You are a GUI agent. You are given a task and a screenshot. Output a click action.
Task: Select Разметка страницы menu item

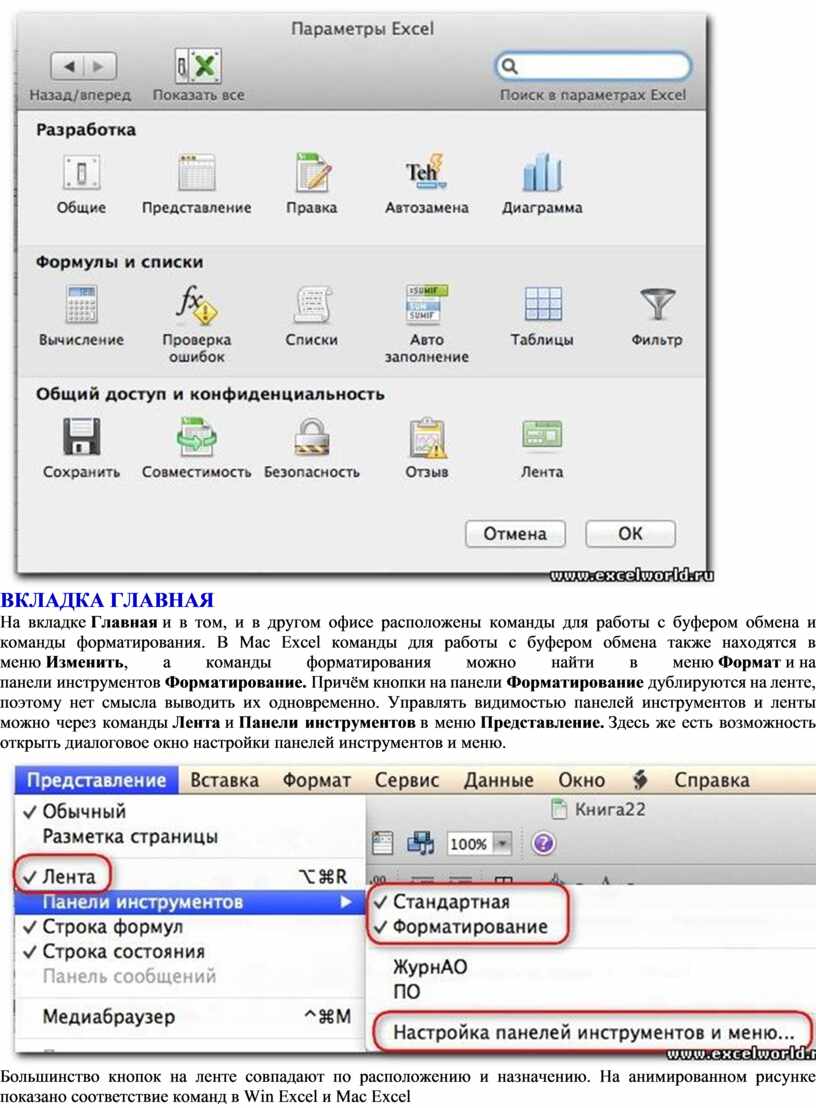(189, 837)
